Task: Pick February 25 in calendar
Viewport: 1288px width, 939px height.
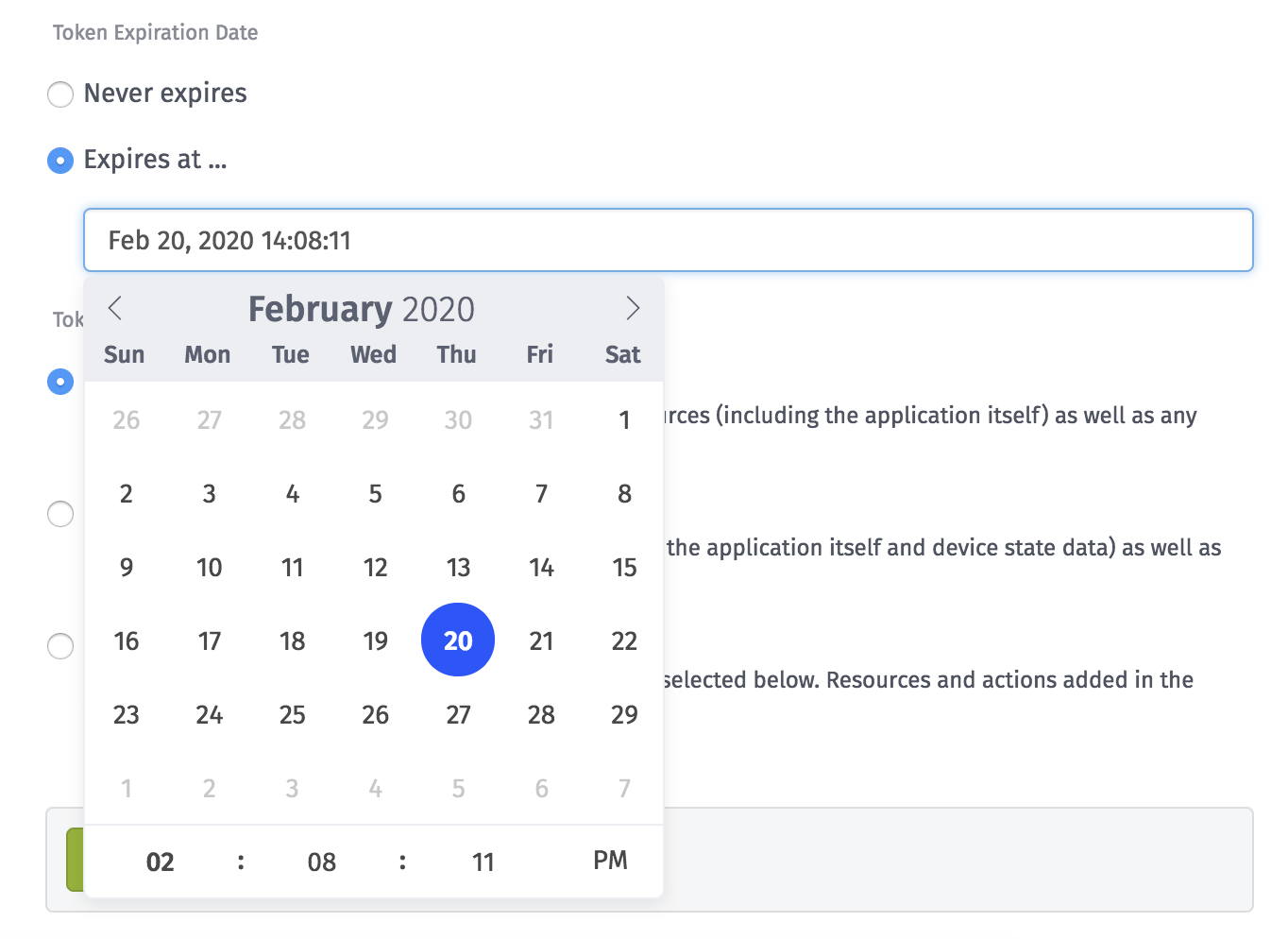Action: click(292, 714)
